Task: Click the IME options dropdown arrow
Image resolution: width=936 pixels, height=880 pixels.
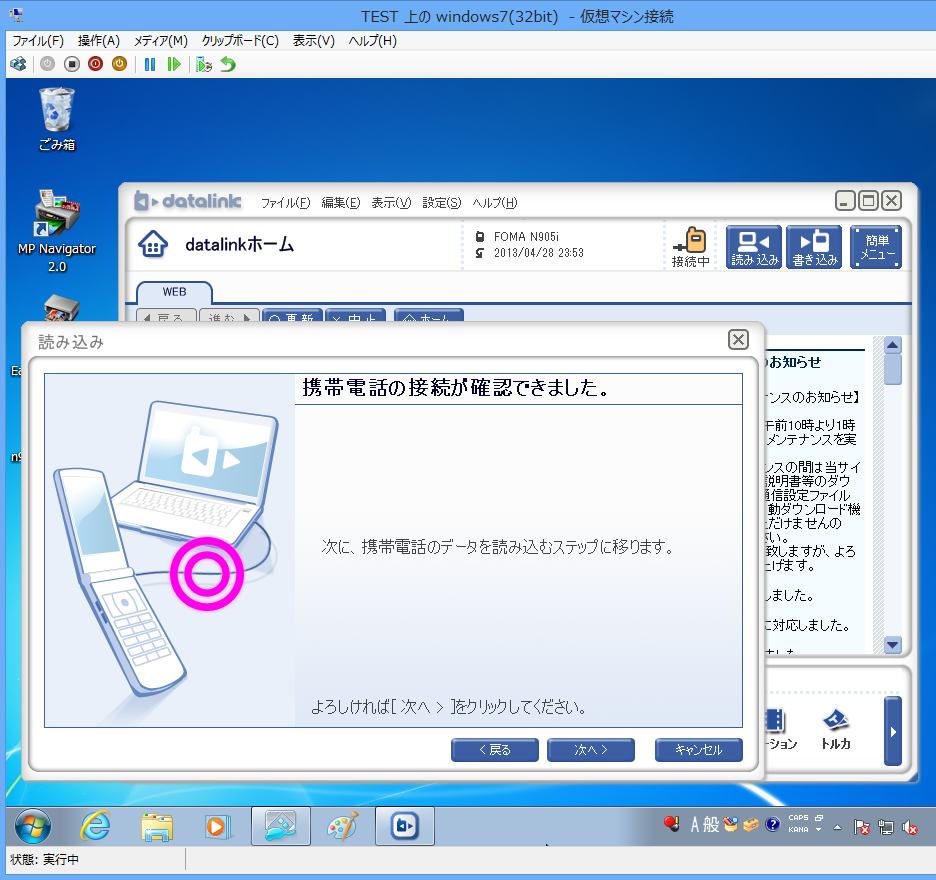Action: click(x=818, y=829)
